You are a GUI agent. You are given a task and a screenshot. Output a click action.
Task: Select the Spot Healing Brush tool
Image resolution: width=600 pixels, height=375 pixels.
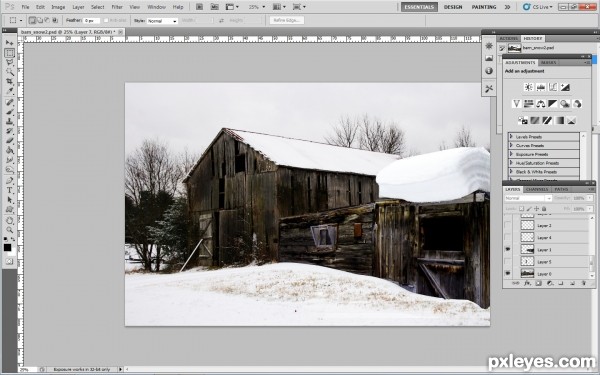tap(10, 102)
